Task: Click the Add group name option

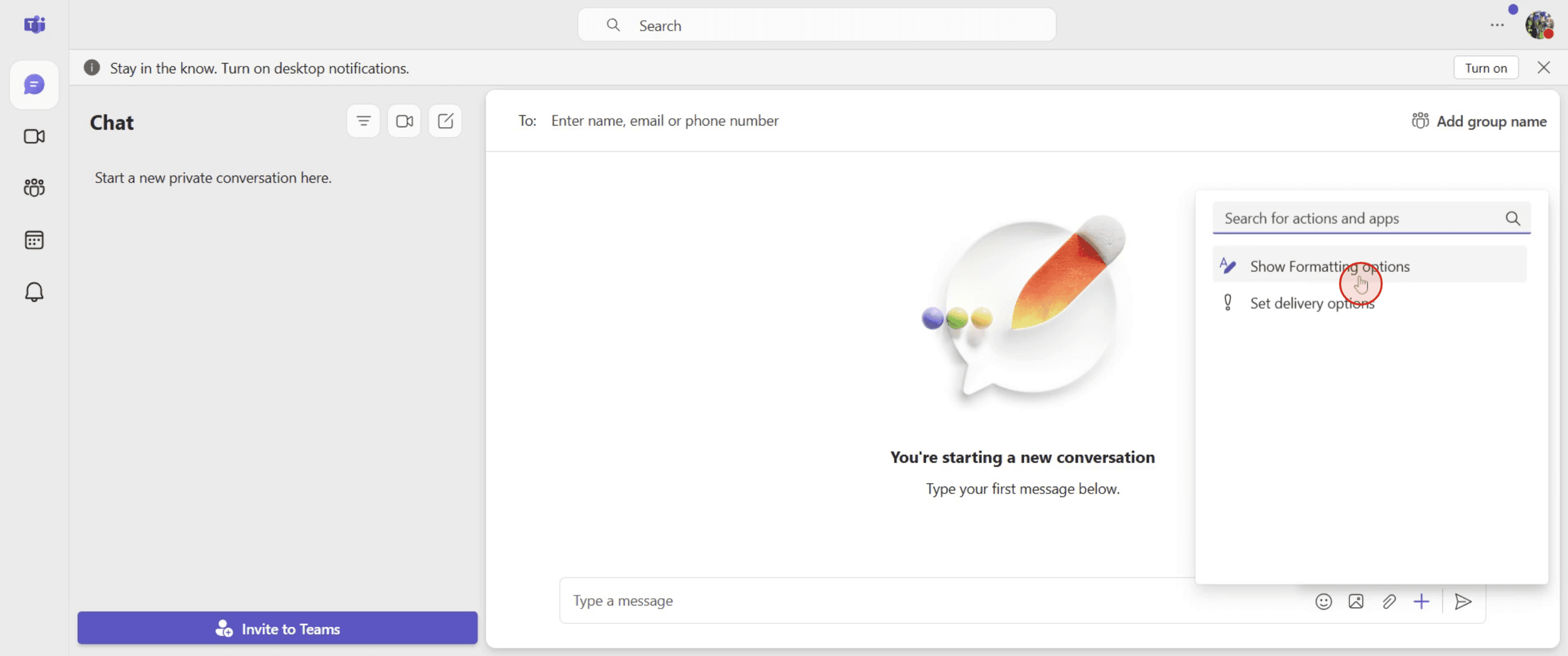Action: 1479,121
